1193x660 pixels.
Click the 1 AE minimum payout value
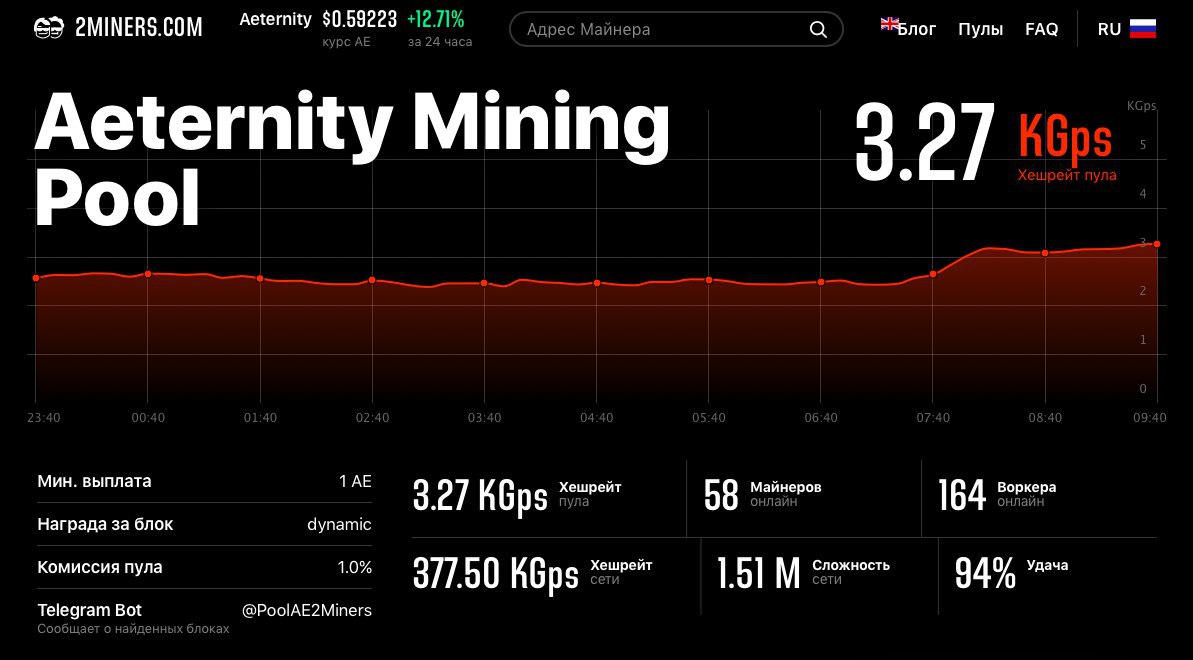click(355, 481)
